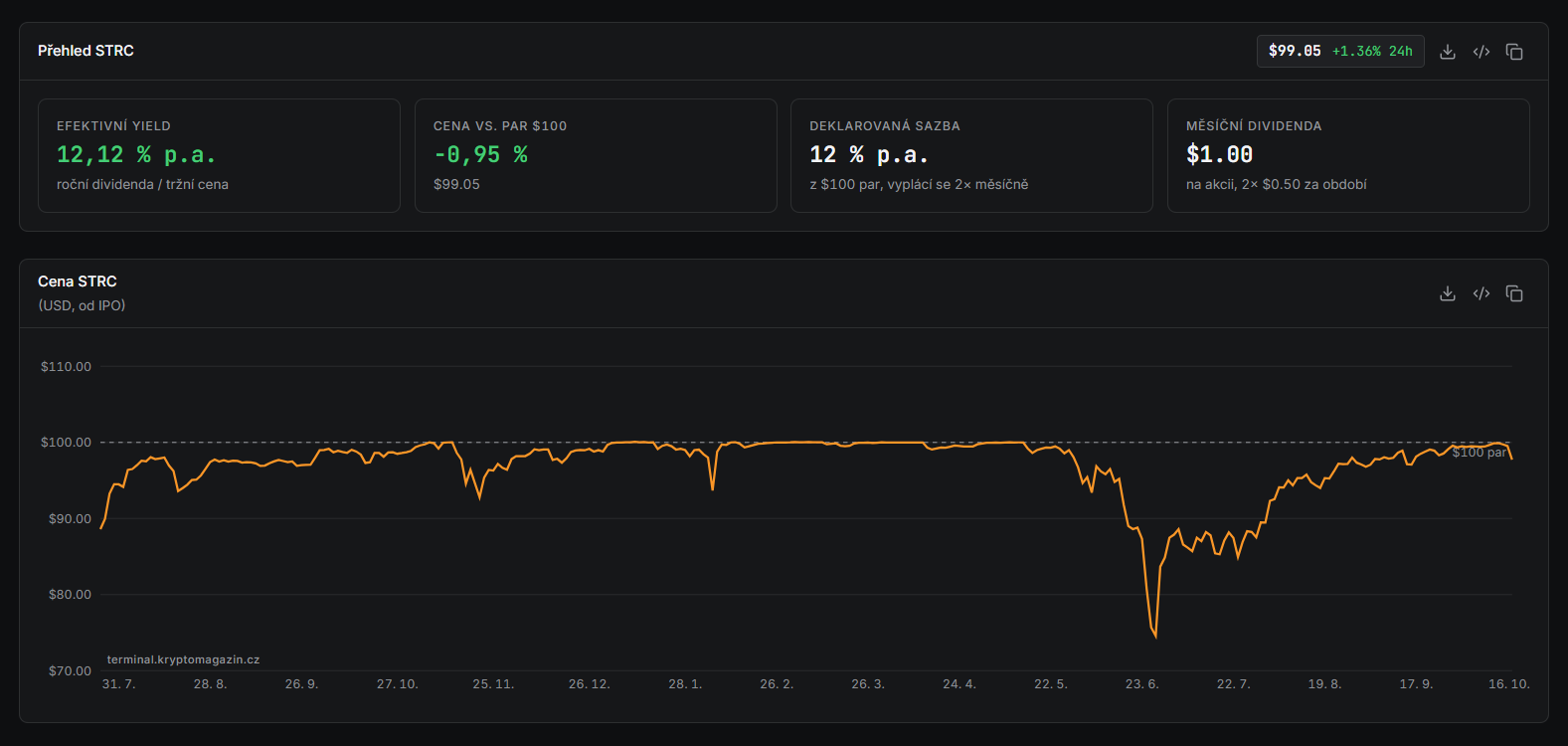The image size is (1568, 746).
Task: Open embed code for Cena STRC chart
Action: click(x=1481, y=293)
